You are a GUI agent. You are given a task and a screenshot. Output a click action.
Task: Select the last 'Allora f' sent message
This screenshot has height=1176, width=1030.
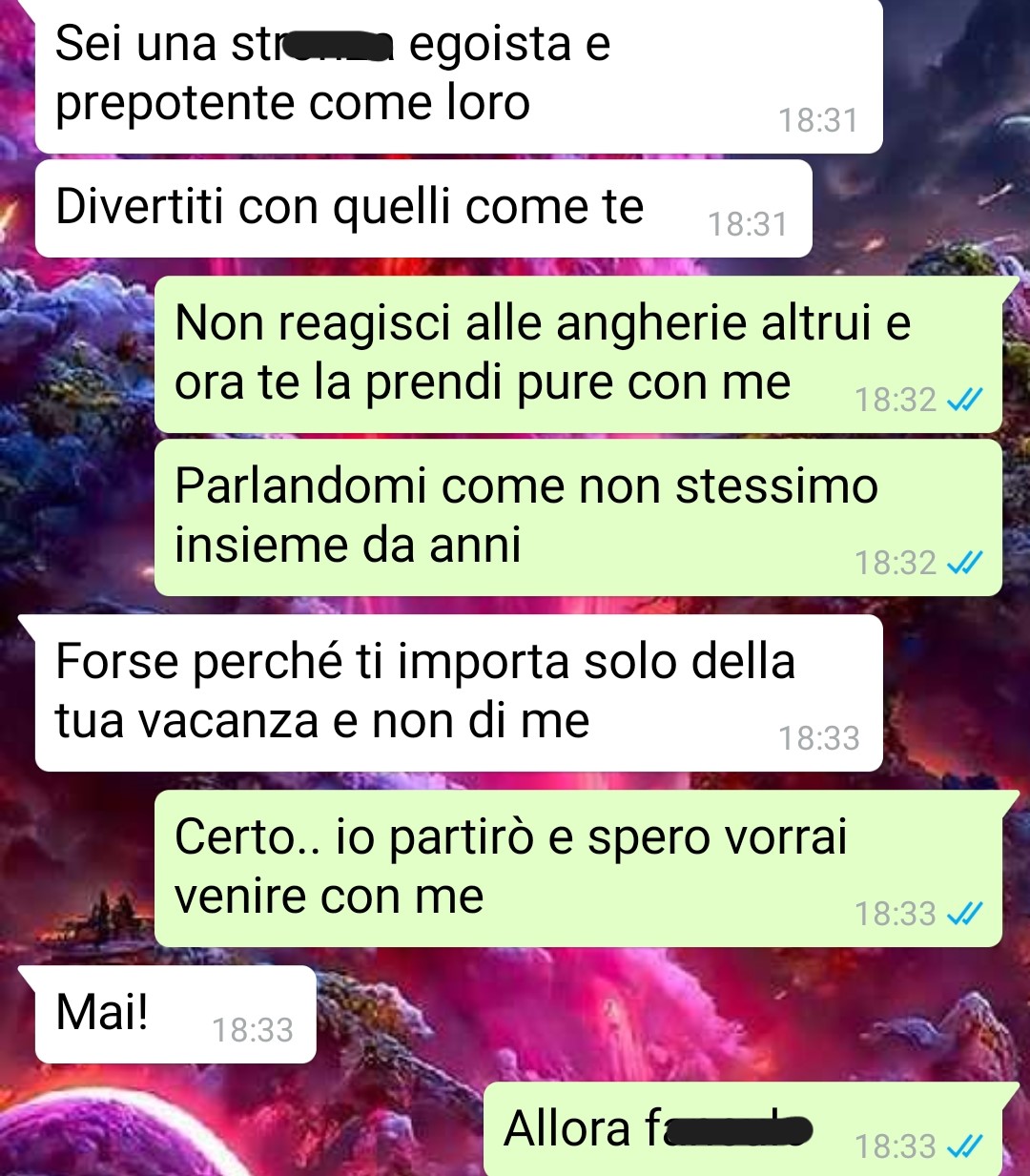pyautogui.click(x=743, y=1130)
